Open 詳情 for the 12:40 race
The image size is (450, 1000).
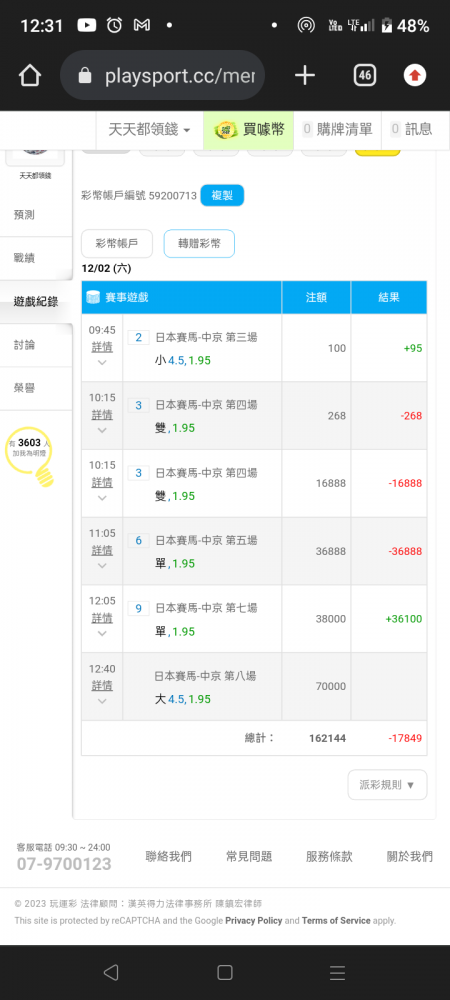tap(102, 686)
